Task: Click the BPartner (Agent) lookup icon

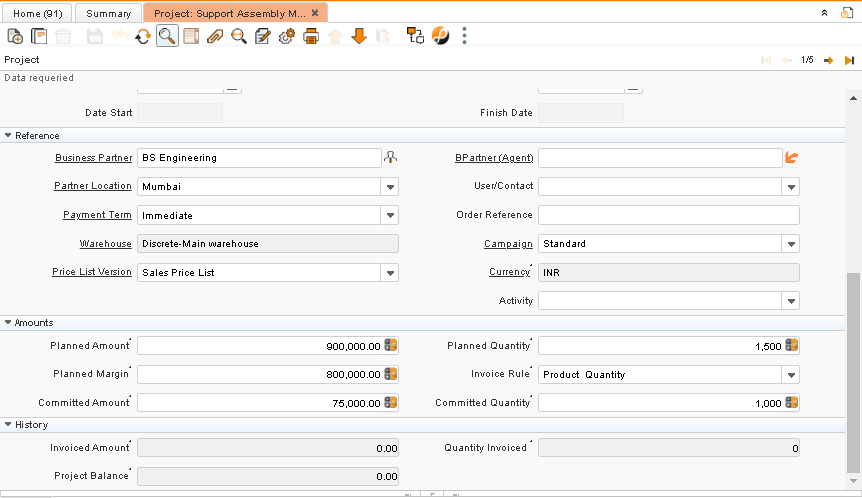Action: (792, 158)
